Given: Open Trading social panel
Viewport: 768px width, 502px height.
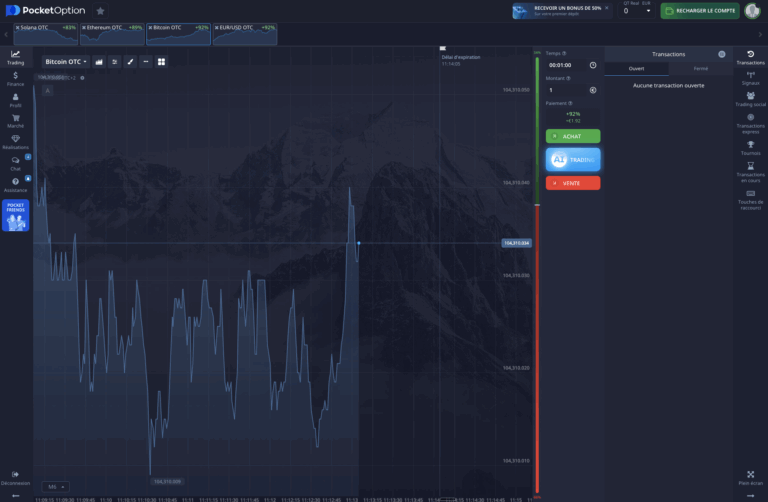Looking at the screenshot, I should tap(750, 99).
